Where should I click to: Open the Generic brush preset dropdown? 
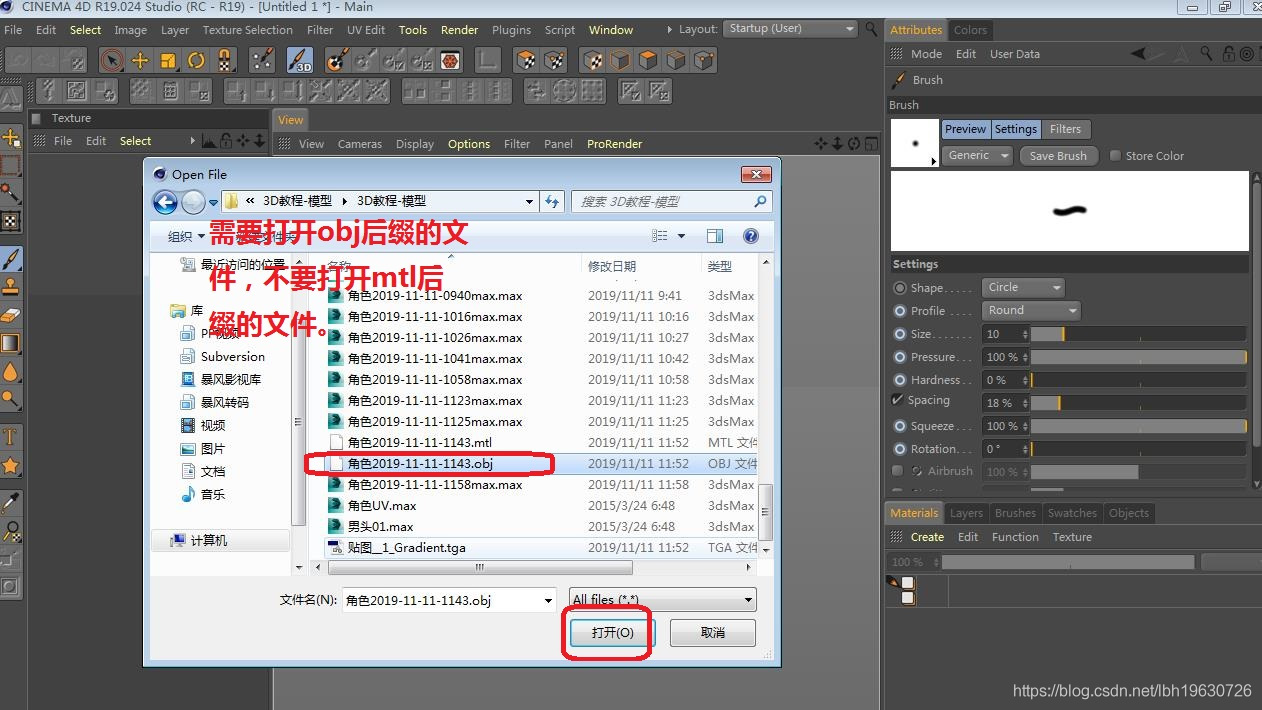tap(977, 156)
